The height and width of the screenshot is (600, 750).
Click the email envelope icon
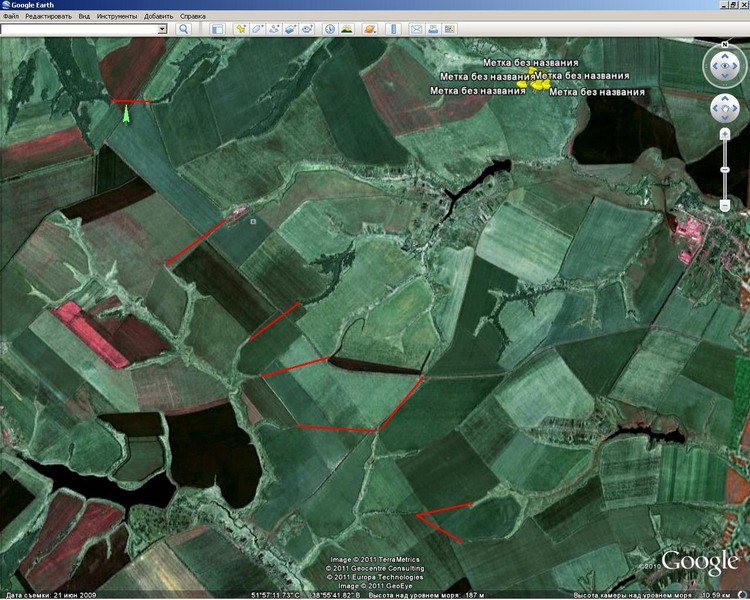(415, 30)
